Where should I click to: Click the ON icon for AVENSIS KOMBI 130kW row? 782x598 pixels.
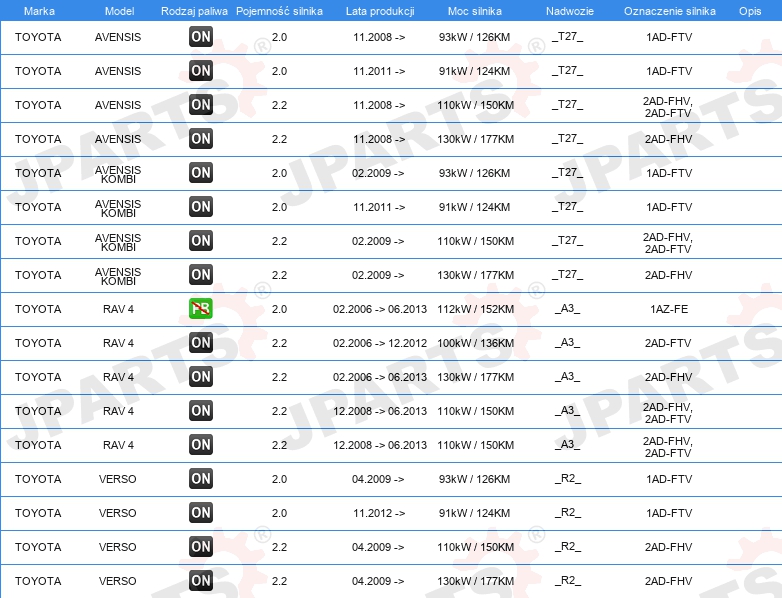pyautogui.click(x=201, y=274)
